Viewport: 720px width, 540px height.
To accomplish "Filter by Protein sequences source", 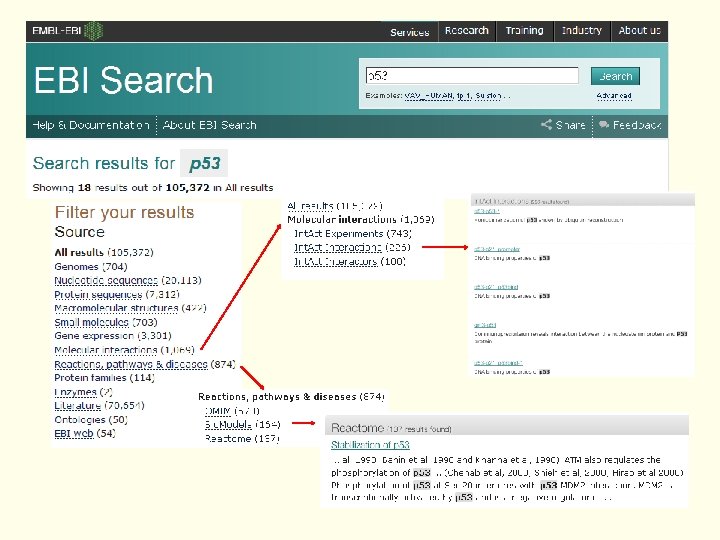I will coord(98,294).
